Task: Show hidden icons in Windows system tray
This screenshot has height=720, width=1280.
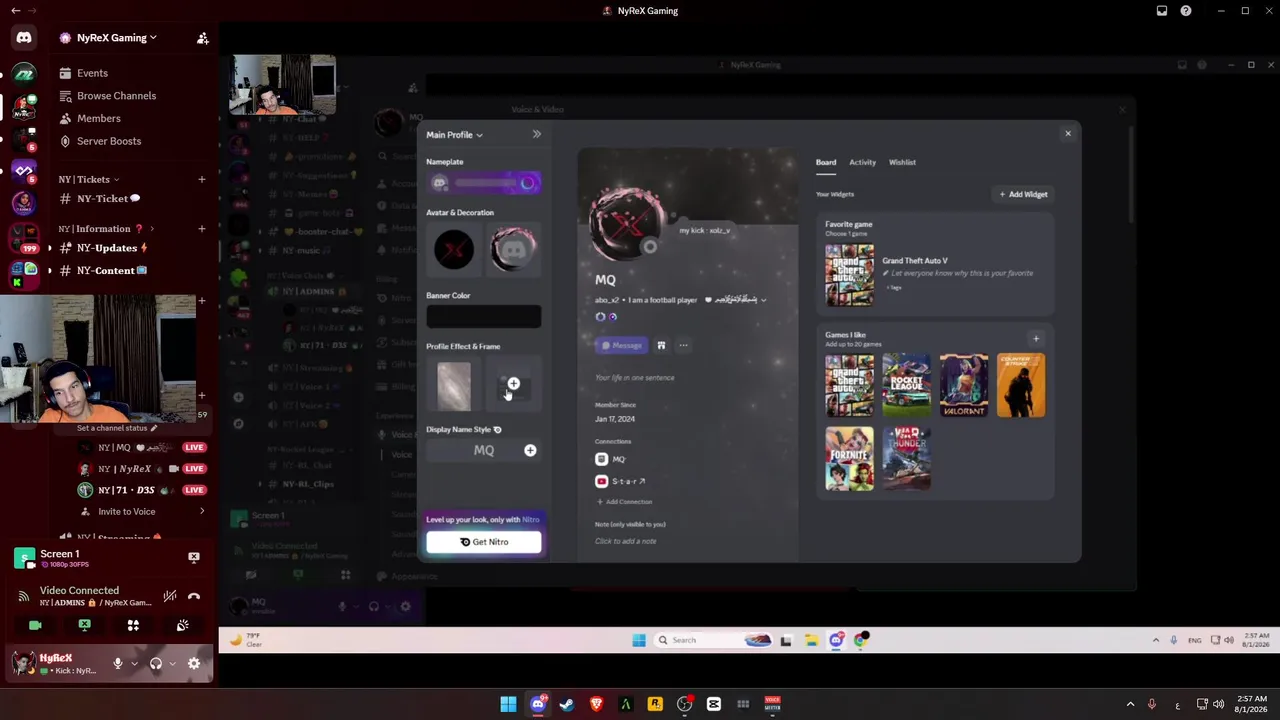Action: point(1130,704)
